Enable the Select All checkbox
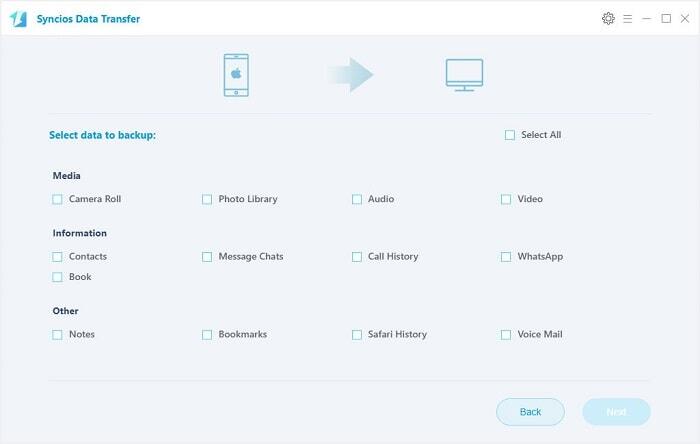The width and height of the screenshot is (700, 444). (510, 135)
